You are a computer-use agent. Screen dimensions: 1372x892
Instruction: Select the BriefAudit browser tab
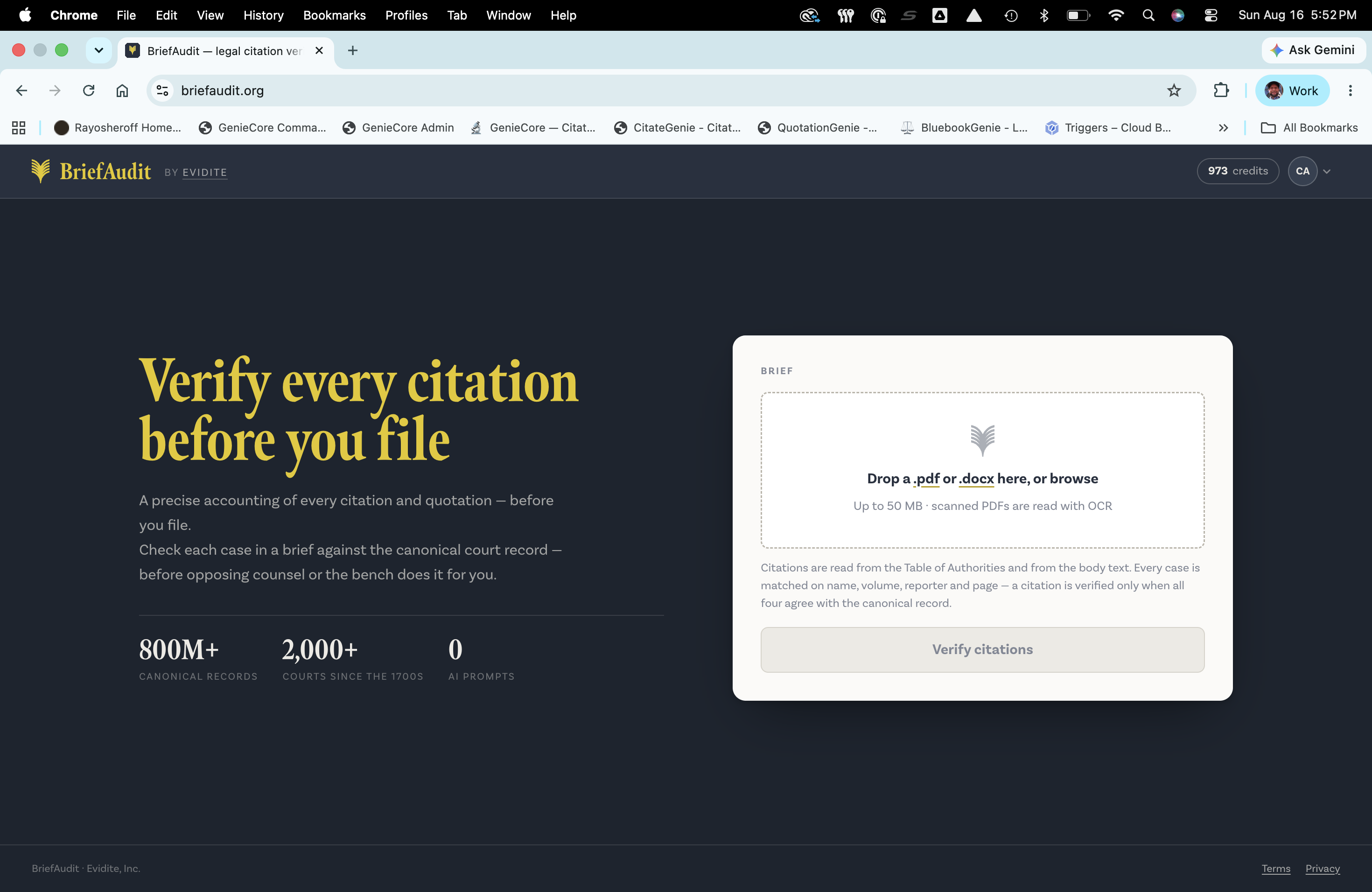[x=226, y=51]
